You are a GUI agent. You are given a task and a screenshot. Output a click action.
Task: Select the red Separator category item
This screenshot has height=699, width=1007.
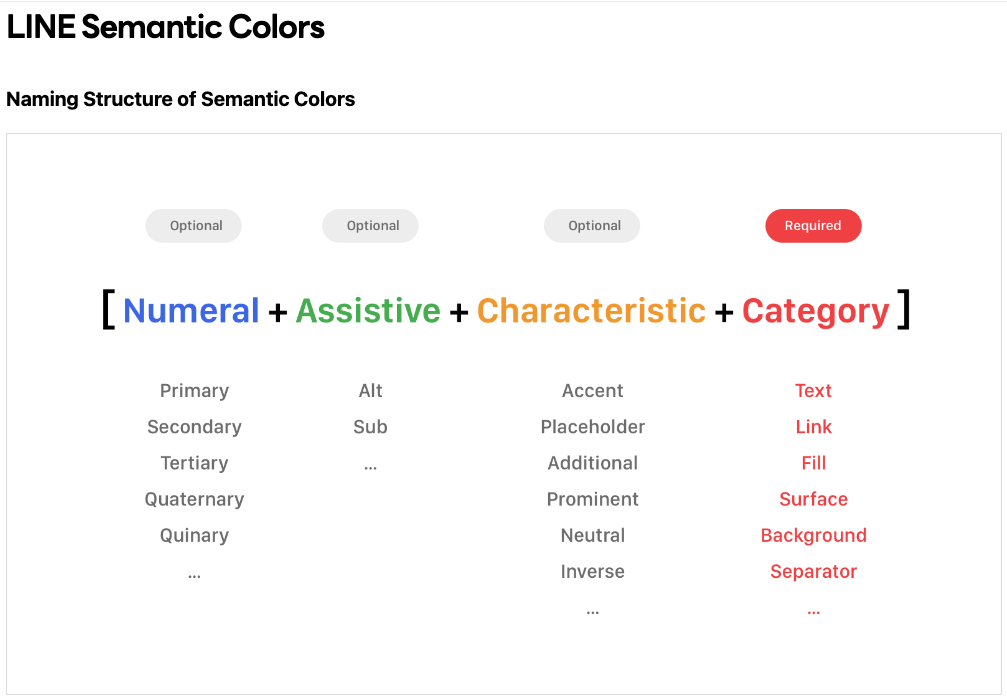pos(813,572)
